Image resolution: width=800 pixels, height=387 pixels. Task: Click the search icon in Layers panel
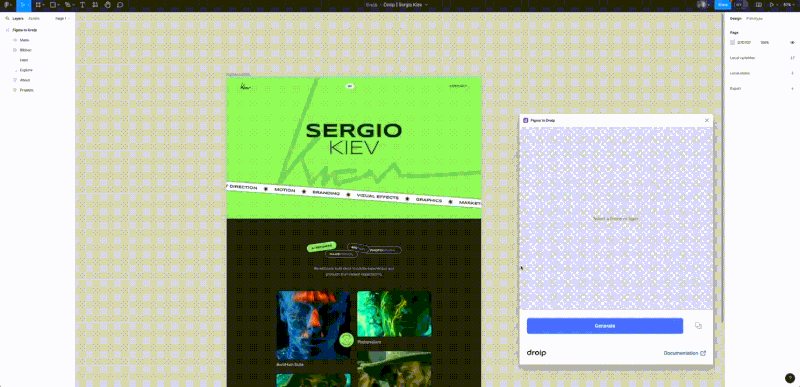[7, 18]
